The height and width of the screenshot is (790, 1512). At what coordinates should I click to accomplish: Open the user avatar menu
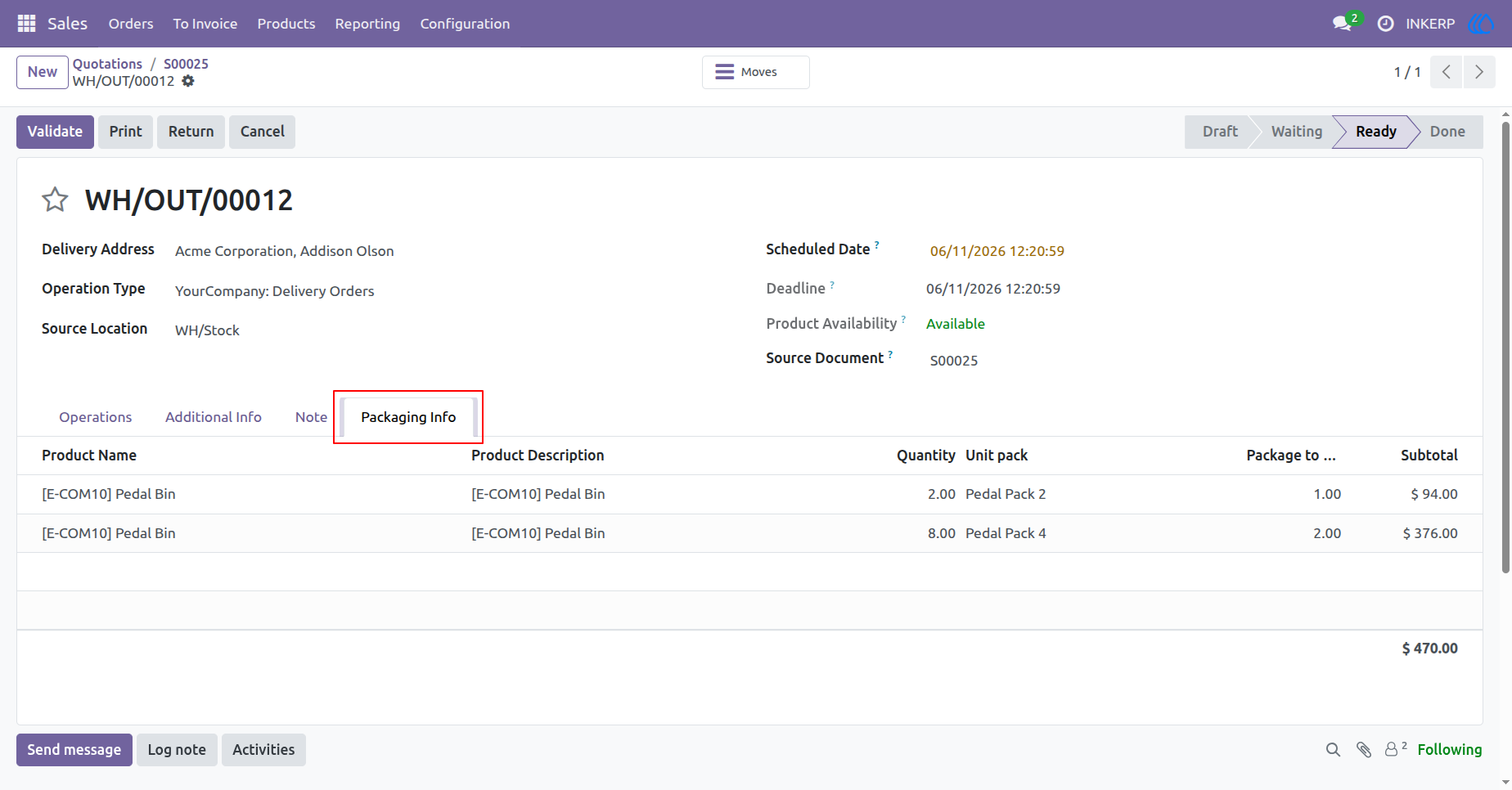coord(1481,24)
